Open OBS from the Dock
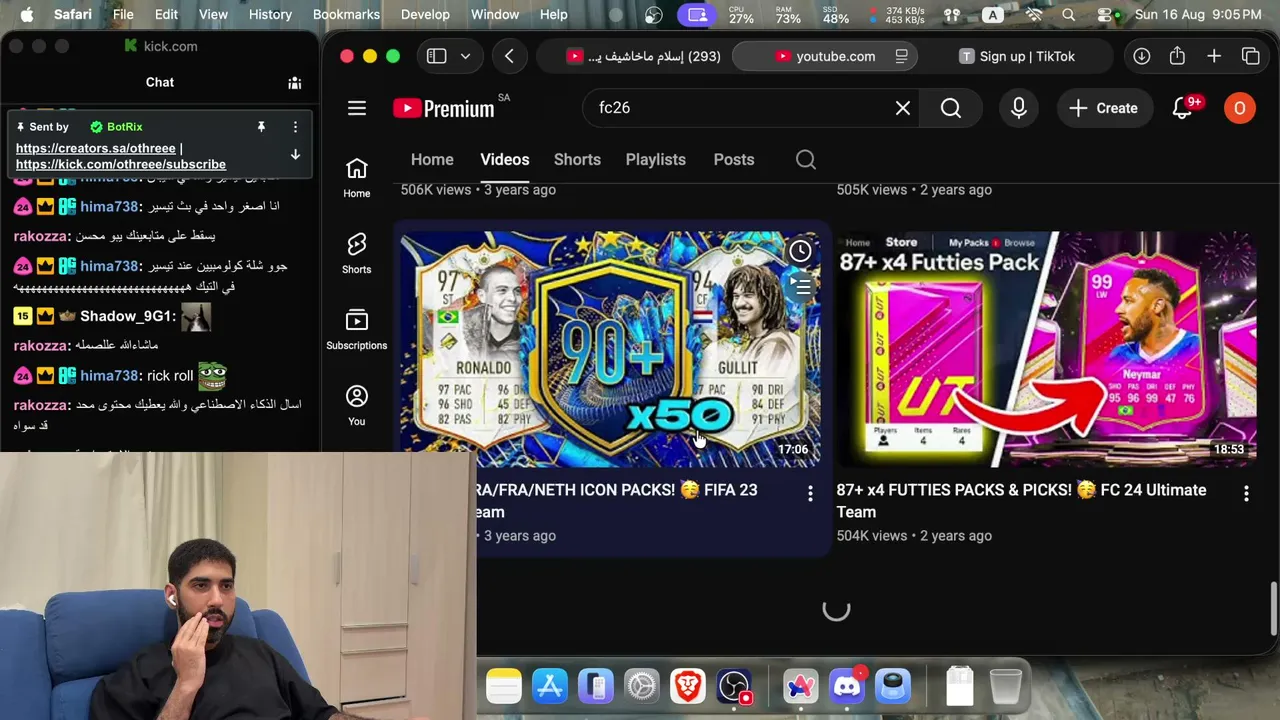1280x720 pixels. [x=735, y=686]
